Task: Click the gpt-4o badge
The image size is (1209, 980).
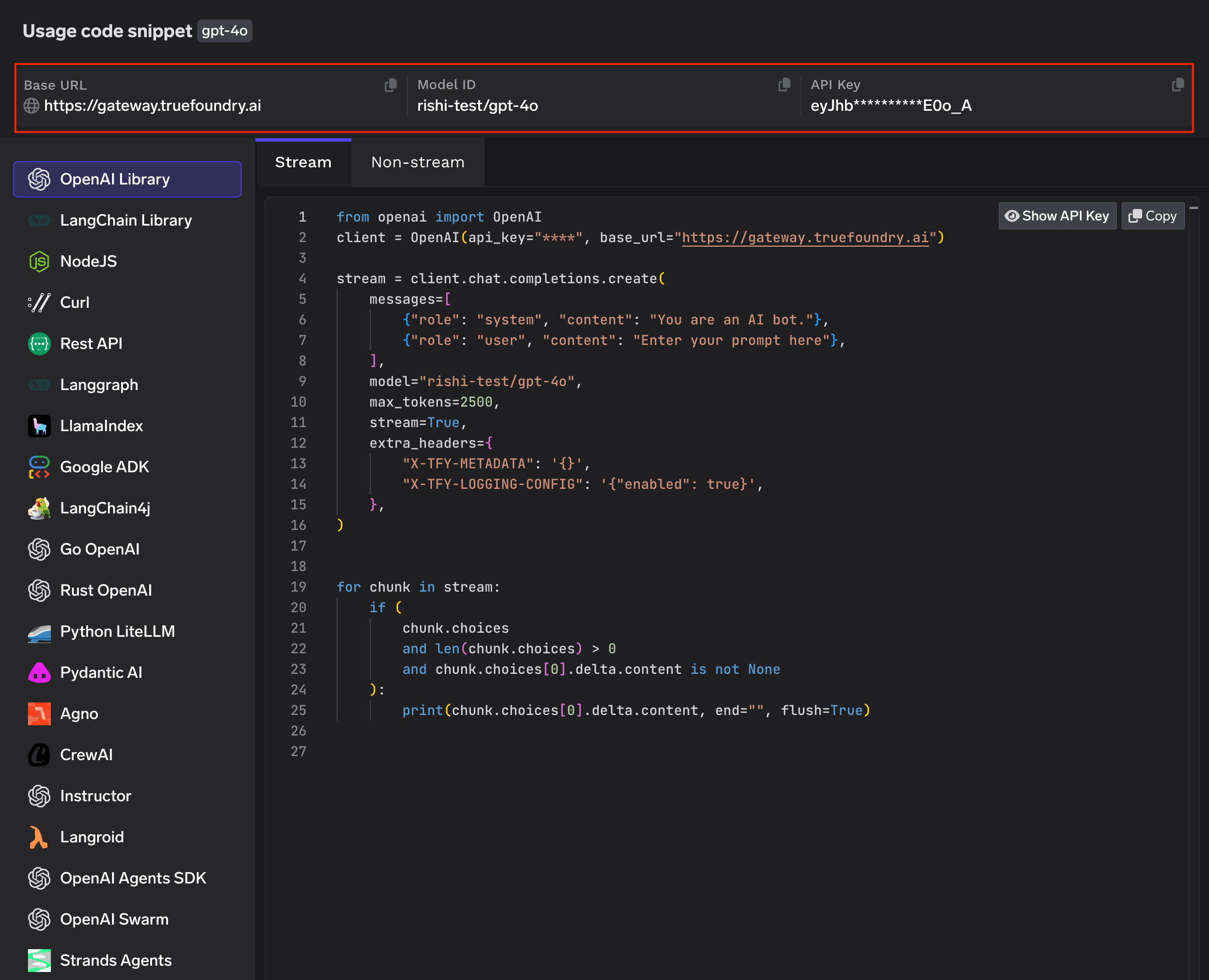Action: coord(225,31)
